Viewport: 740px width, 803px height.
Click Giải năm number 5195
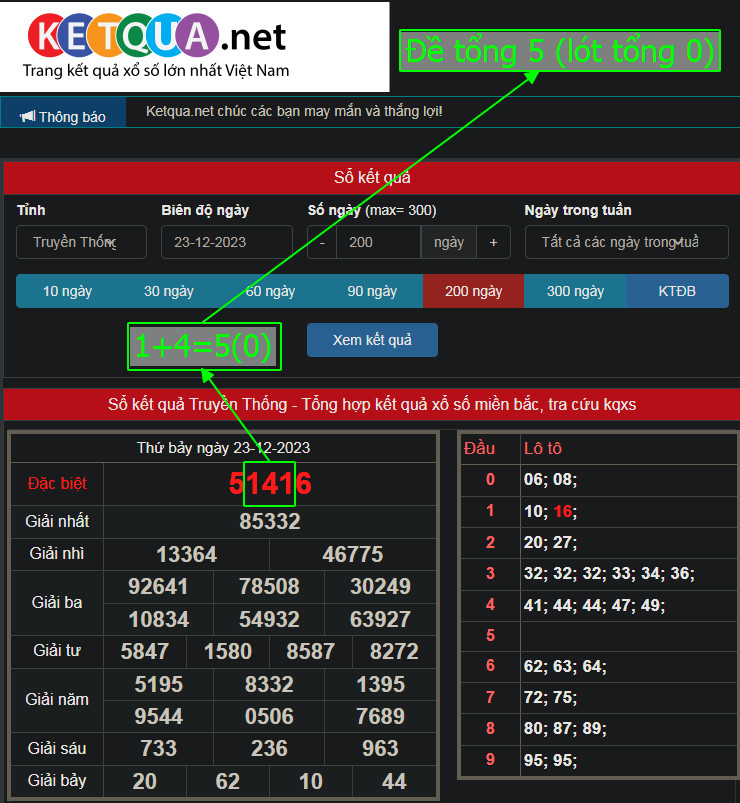159,684
